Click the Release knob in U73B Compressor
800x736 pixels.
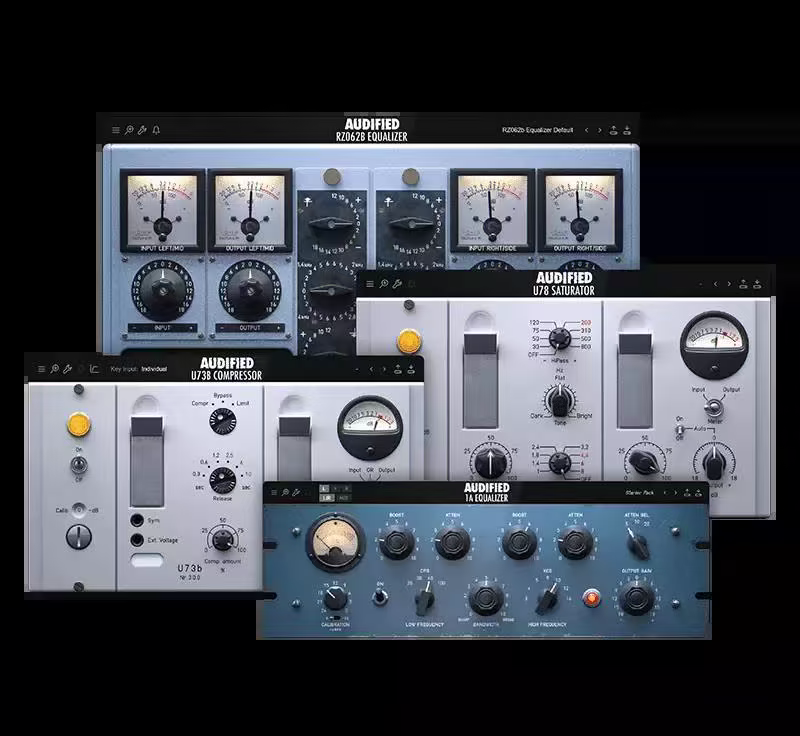223,480
